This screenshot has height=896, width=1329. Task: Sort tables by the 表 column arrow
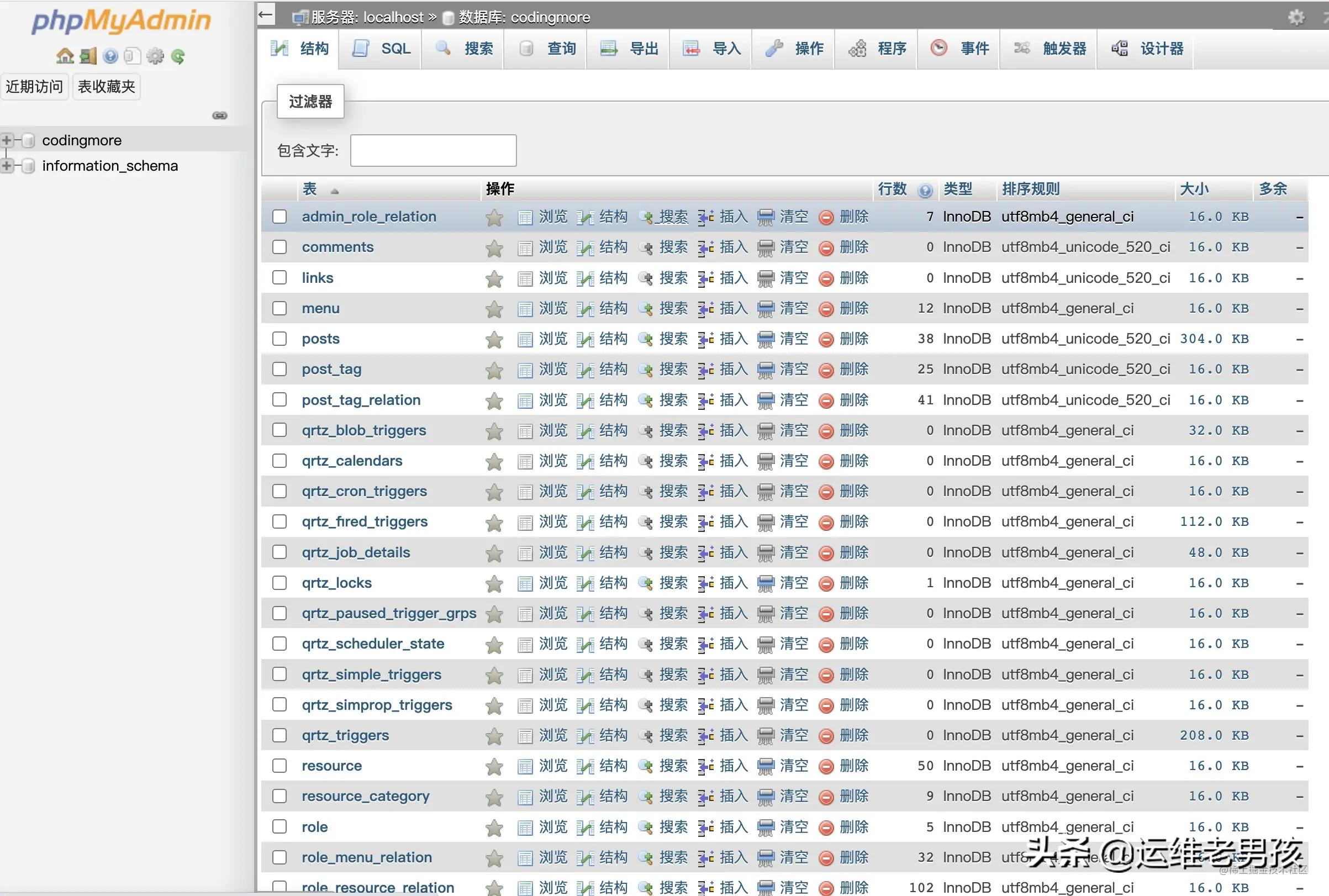334,191
